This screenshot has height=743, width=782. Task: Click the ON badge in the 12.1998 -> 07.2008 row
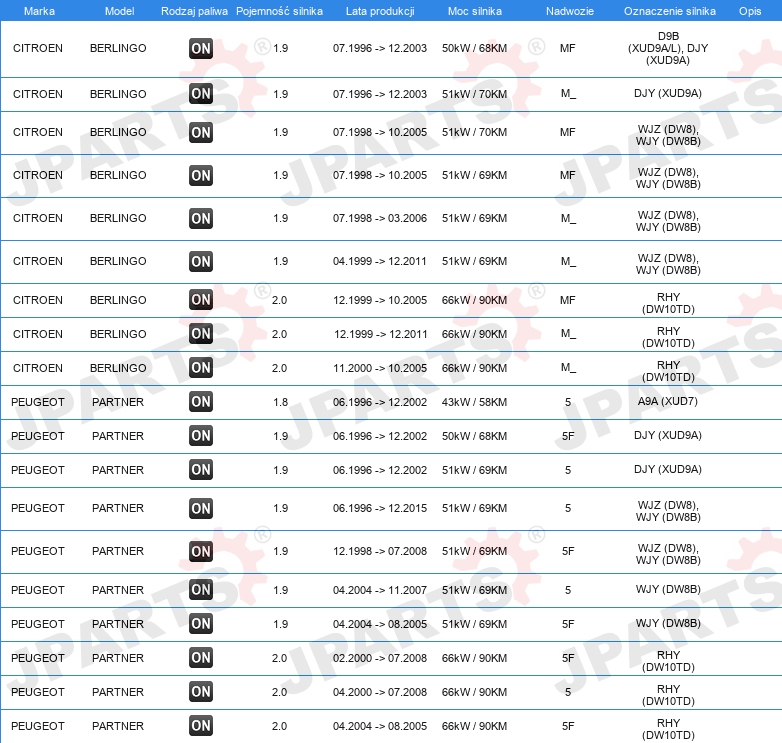click(x=201, y=552)
